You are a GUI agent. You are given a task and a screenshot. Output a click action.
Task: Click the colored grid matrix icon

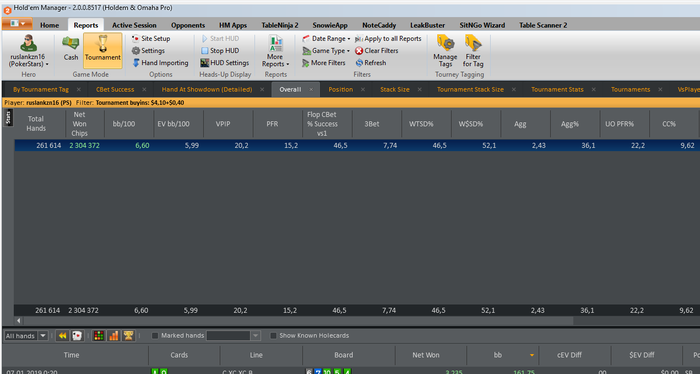pyautogui.click(x=99, y=336)
